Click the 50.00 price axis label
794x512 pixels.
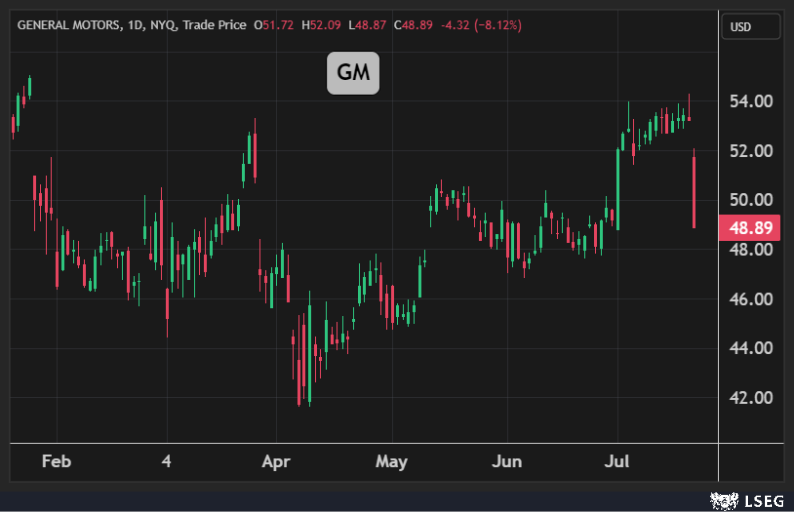tap(750, 200)
